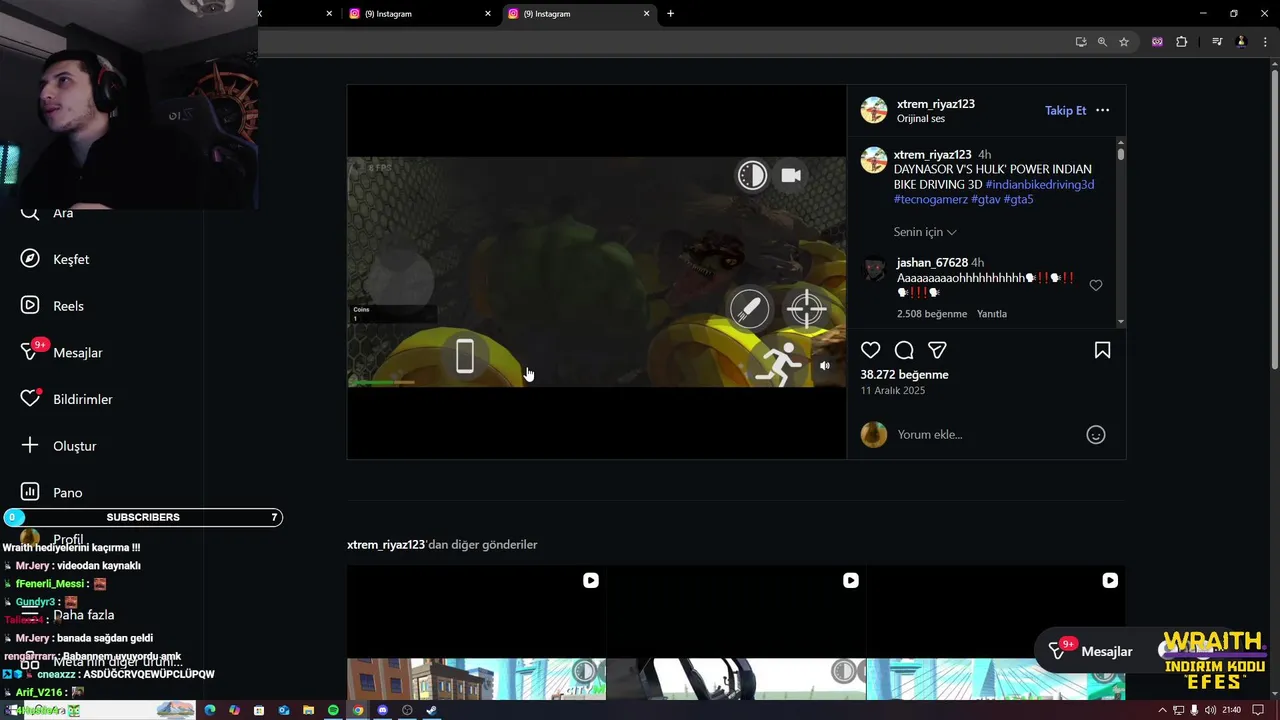Open Mesajlar in the left sidebar
This screenshot has height=720, width=1280.
pyautogui.click(x=61, y=352)
